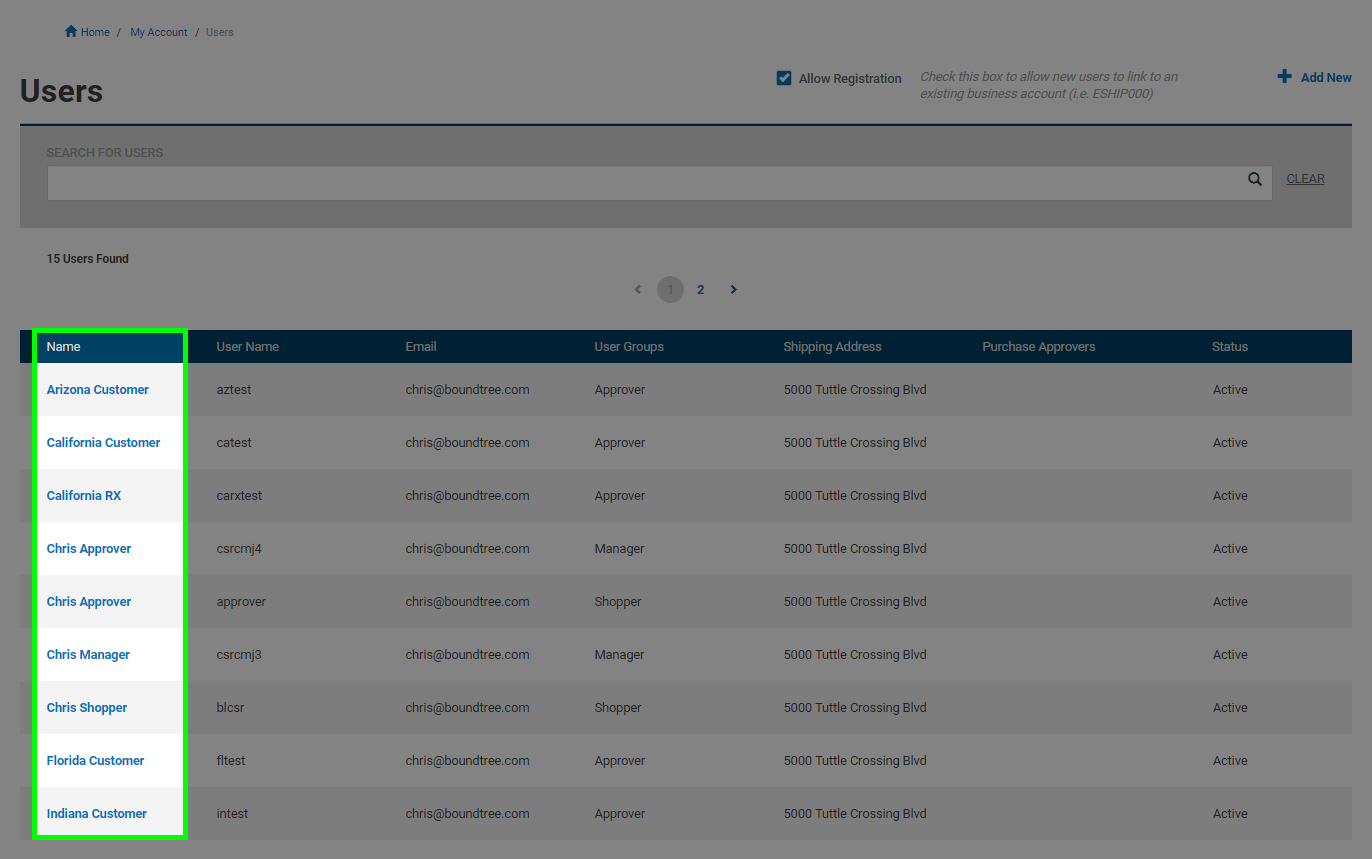Select page 1 in the pagination
The height and width of the screenshot is (859, 1372).
click(670, 290)
